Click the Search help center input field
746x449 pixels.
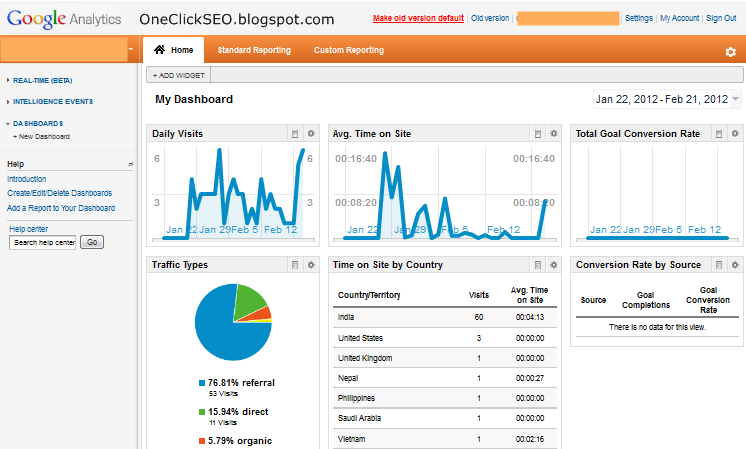(x=42, y=243)
